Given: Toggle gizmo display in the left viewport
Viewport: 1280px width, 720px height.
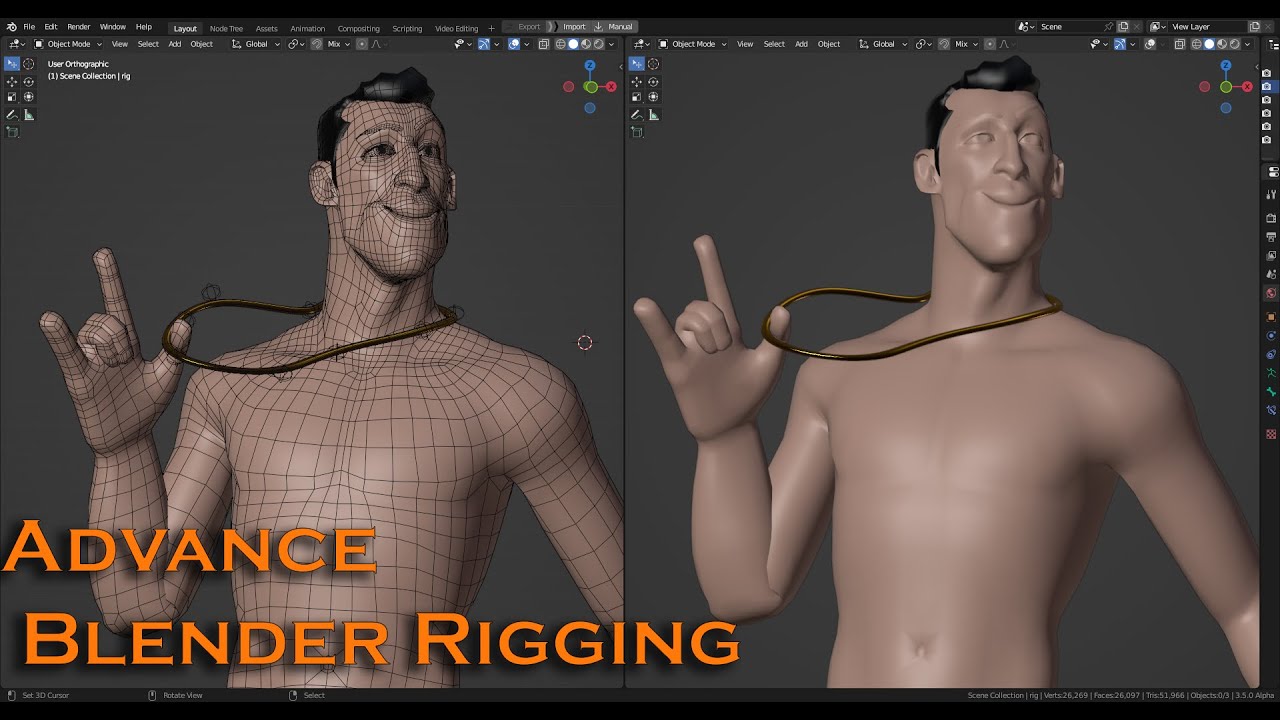Looking at the screenshot, I should coord(484,44).
